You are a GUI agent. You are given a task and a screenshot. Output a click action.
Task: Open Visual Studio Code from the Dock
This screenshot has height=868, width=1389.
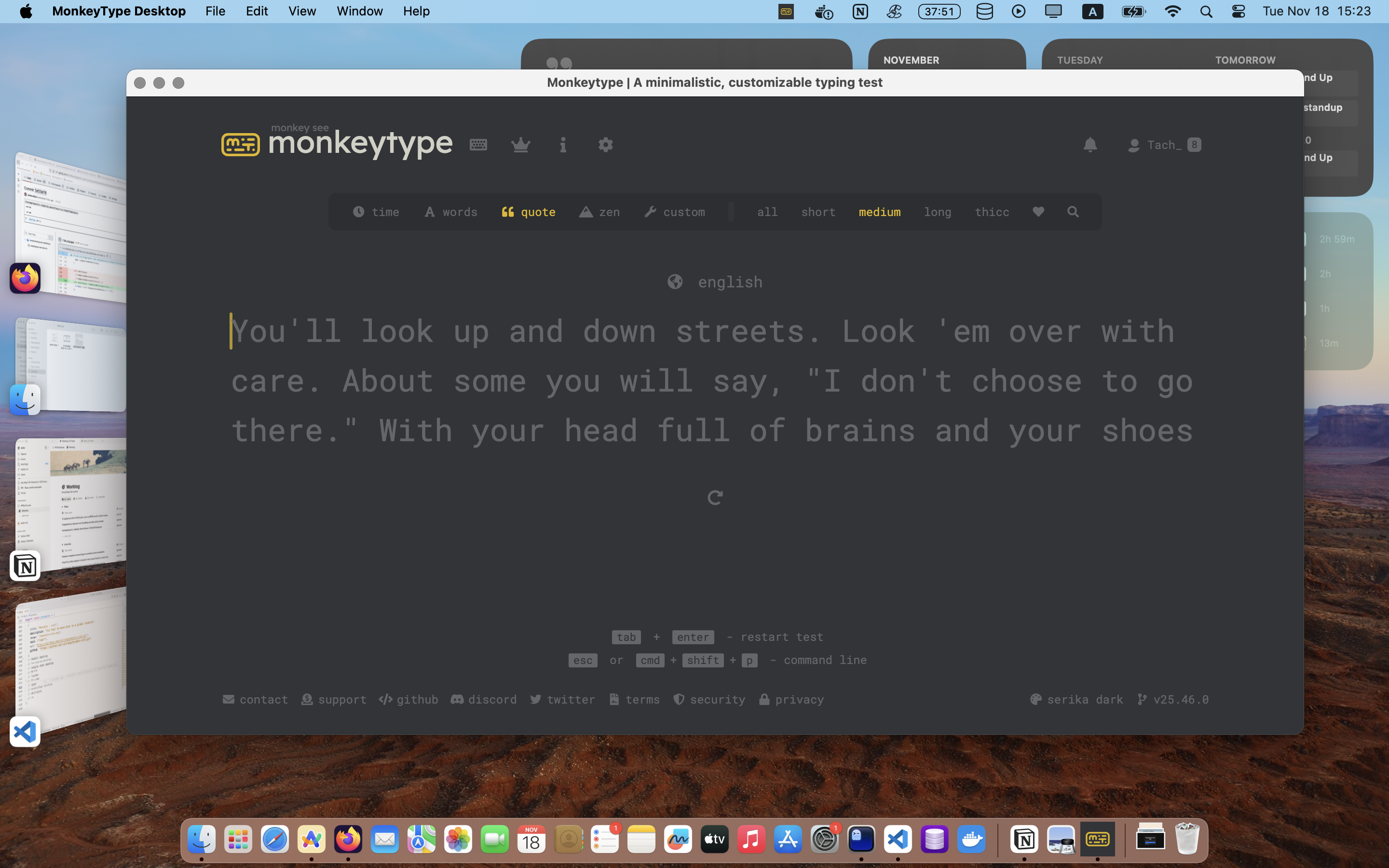coord(898,839)
